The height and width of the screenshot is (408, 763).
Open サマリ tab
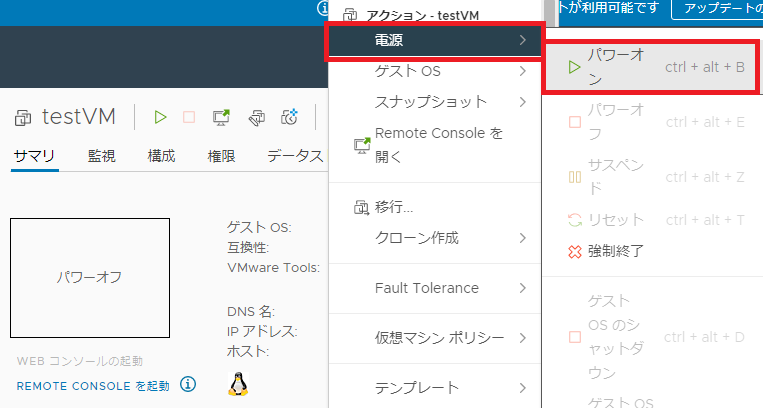pyautogui.click(x=35, y=156)
